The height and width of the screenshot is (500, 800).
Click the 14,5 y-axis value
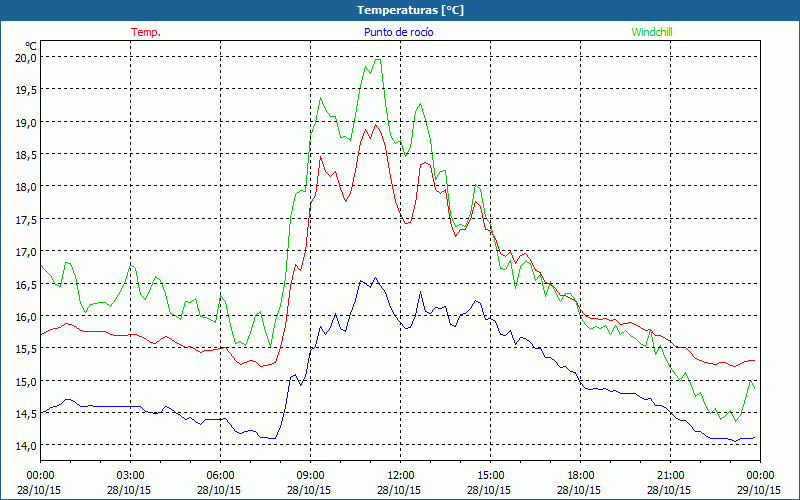point(26,413)
